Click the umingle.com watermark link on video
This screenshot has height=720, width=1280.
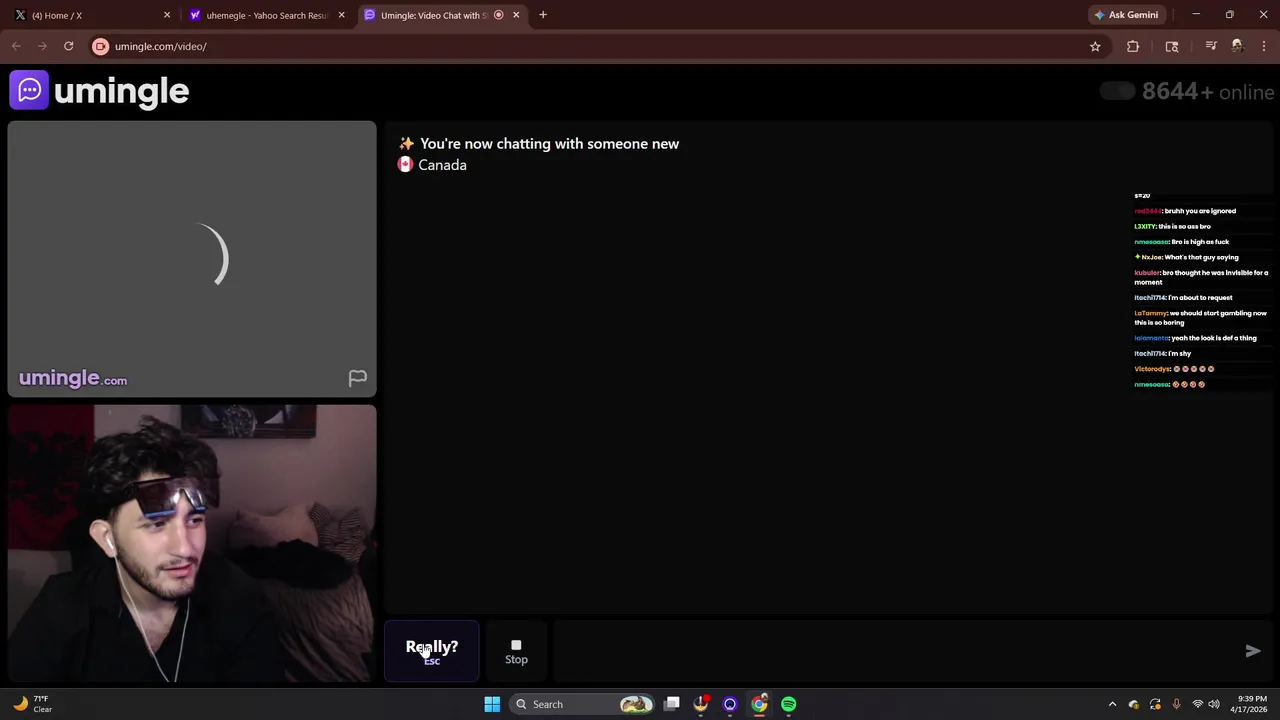click(73, 378)
